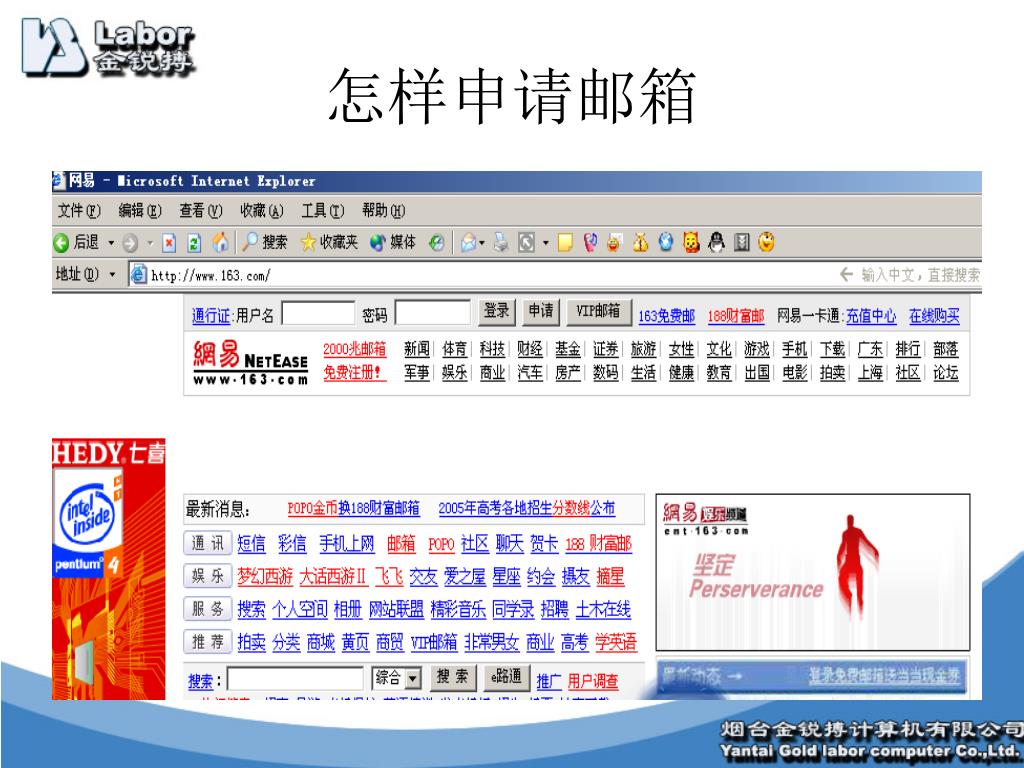Stop page loading with the red X icon

click(x=169, y=243)
